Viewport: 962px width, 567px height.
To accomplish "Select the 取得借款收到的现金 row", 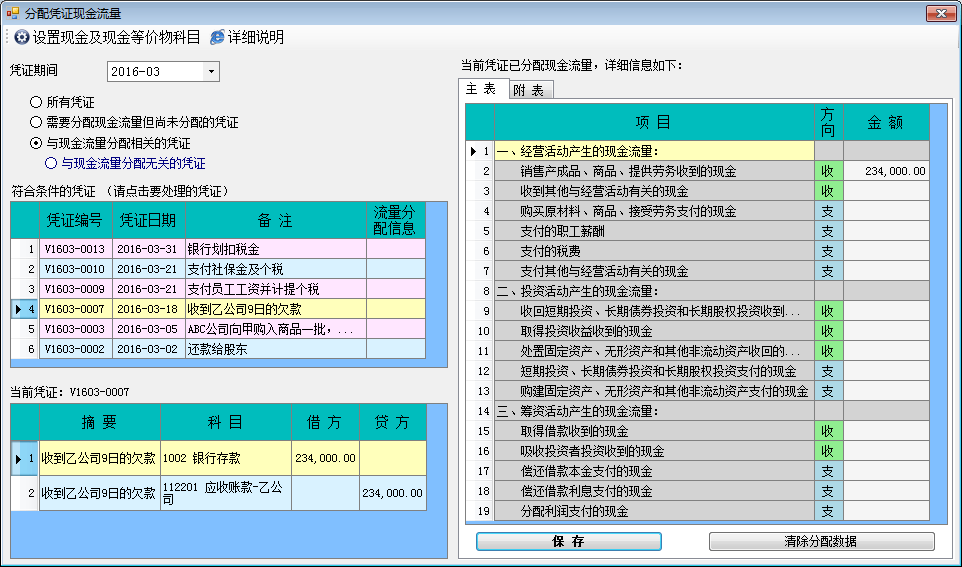I will click(698, 431).
